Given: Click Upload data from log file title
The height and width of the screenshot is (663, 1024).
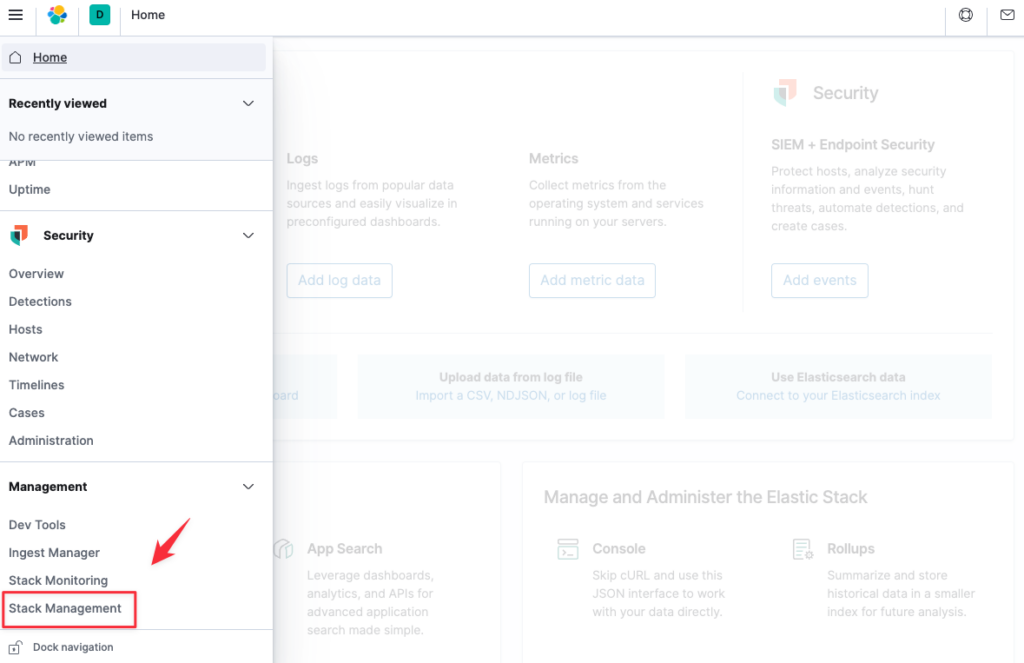Looking at the screenshot, I should (x=511, y=378).
